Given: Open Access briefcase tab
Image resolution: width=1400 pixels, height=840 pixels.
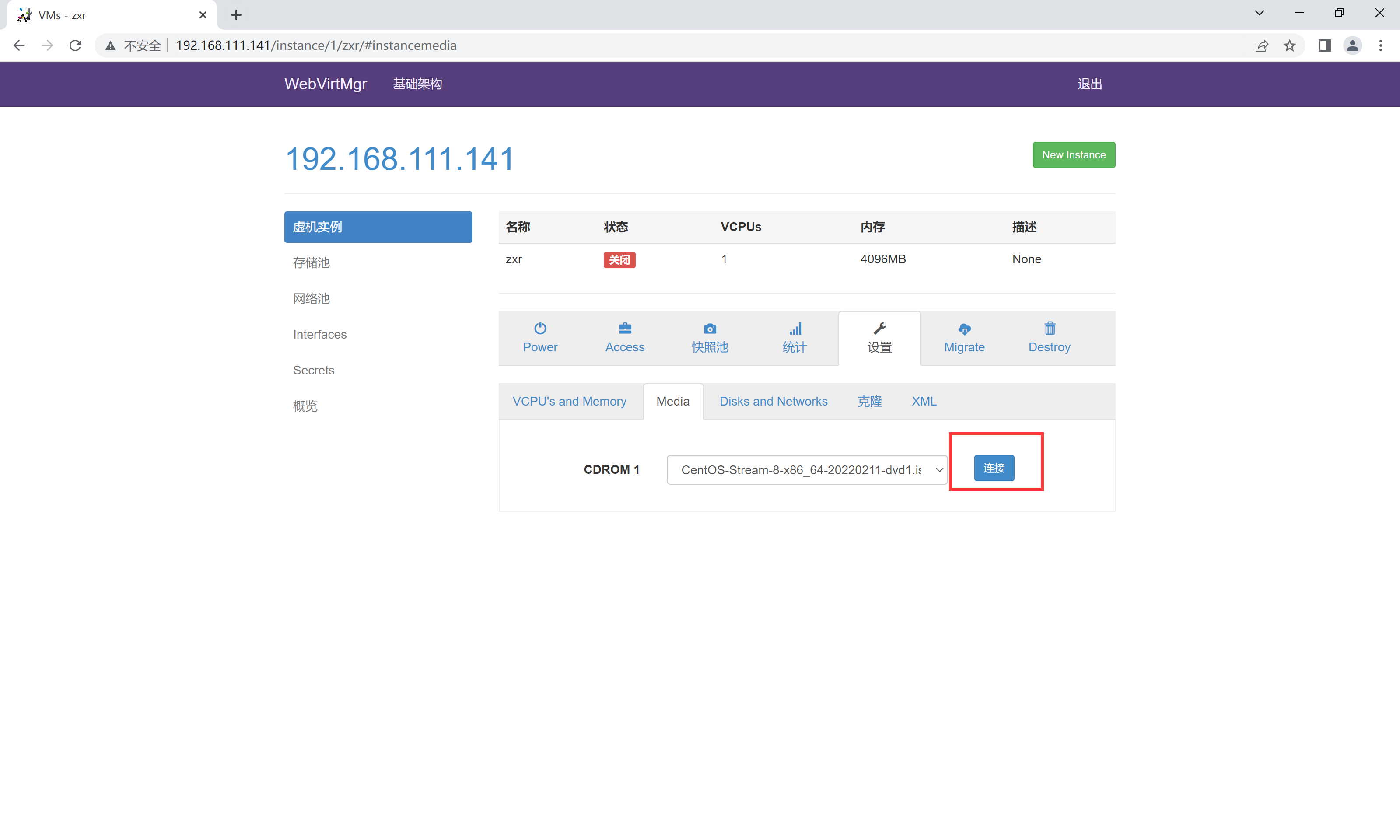Looking at the screenshot, I should click(624, 338).
